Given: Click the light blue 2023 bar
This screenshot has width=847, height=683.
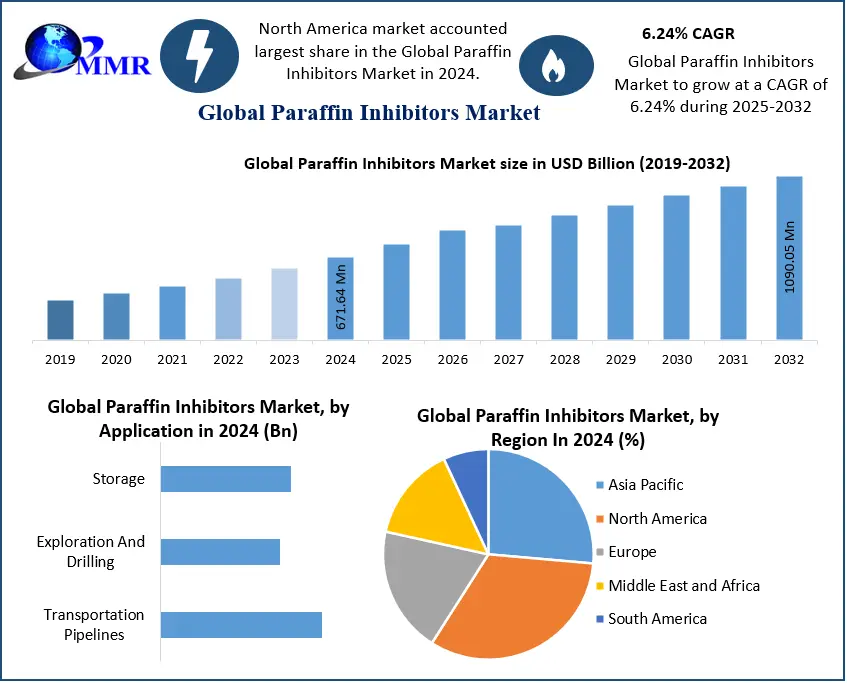Looking at the screenshot, I should point(284,304).
